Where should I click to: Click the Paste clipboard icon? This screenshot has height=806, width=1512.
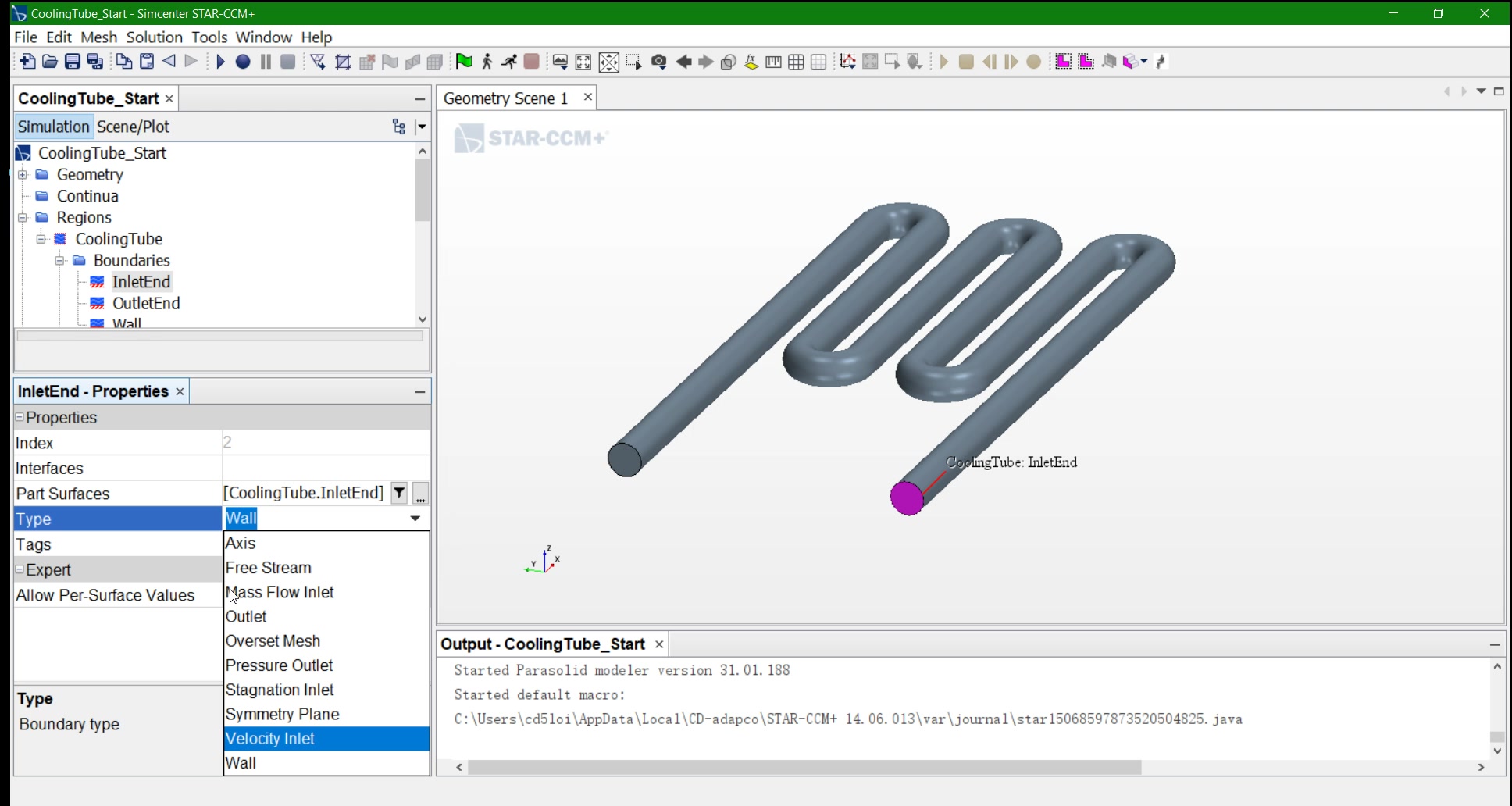[x=147, y=62]
